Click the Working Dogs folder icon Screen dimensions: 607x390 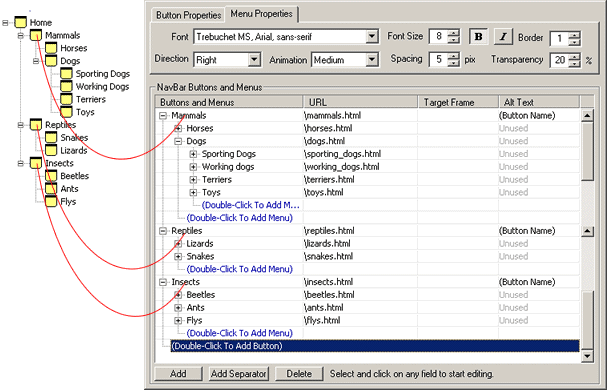pyautogui.click(x=66, y=86)
